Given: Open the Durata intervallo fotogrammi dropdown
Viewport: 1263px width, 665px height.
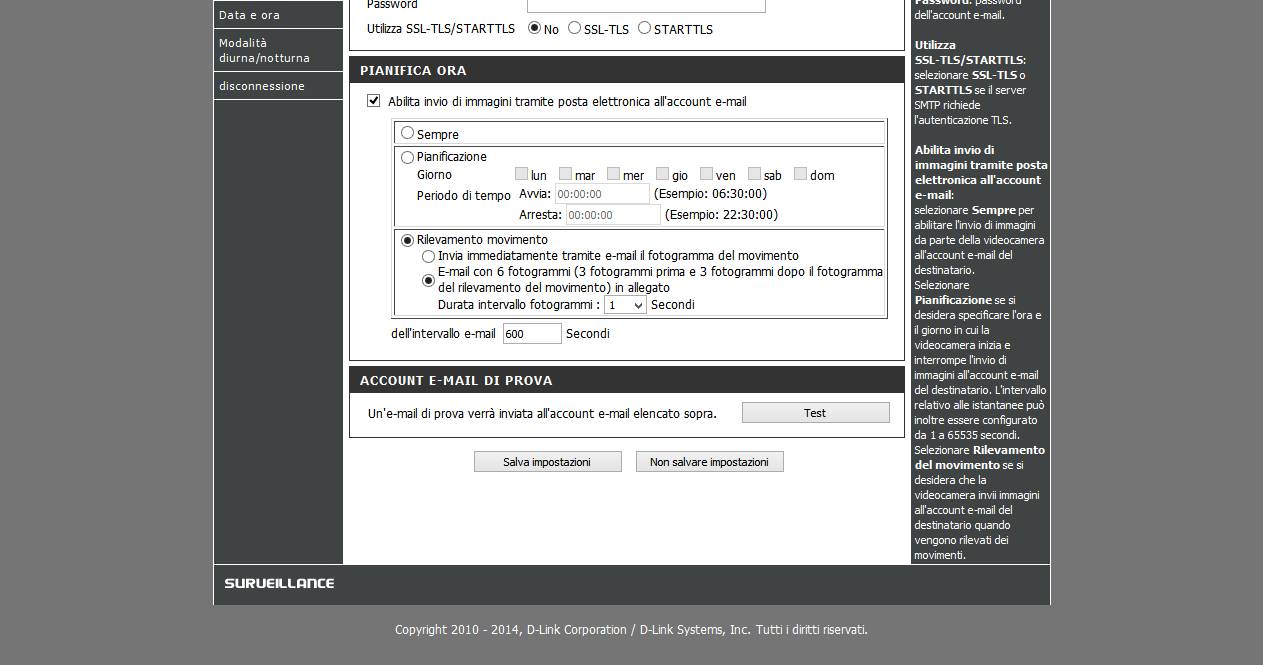Looking at the screenshot, I should click(625, 305).
